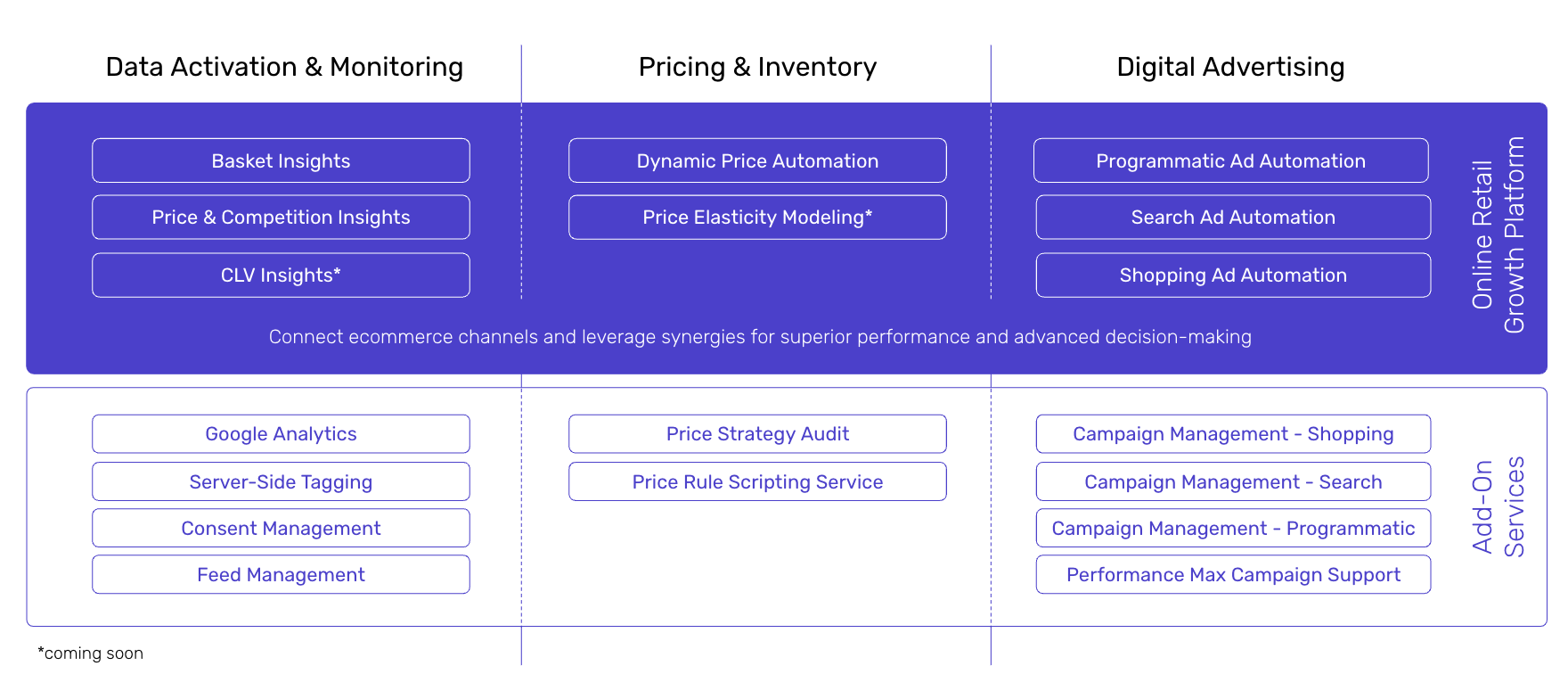The width and height of the screenshot is (1568, 674).
Task: Open Performance Max Campaign Support
Action: (1233, 574)
